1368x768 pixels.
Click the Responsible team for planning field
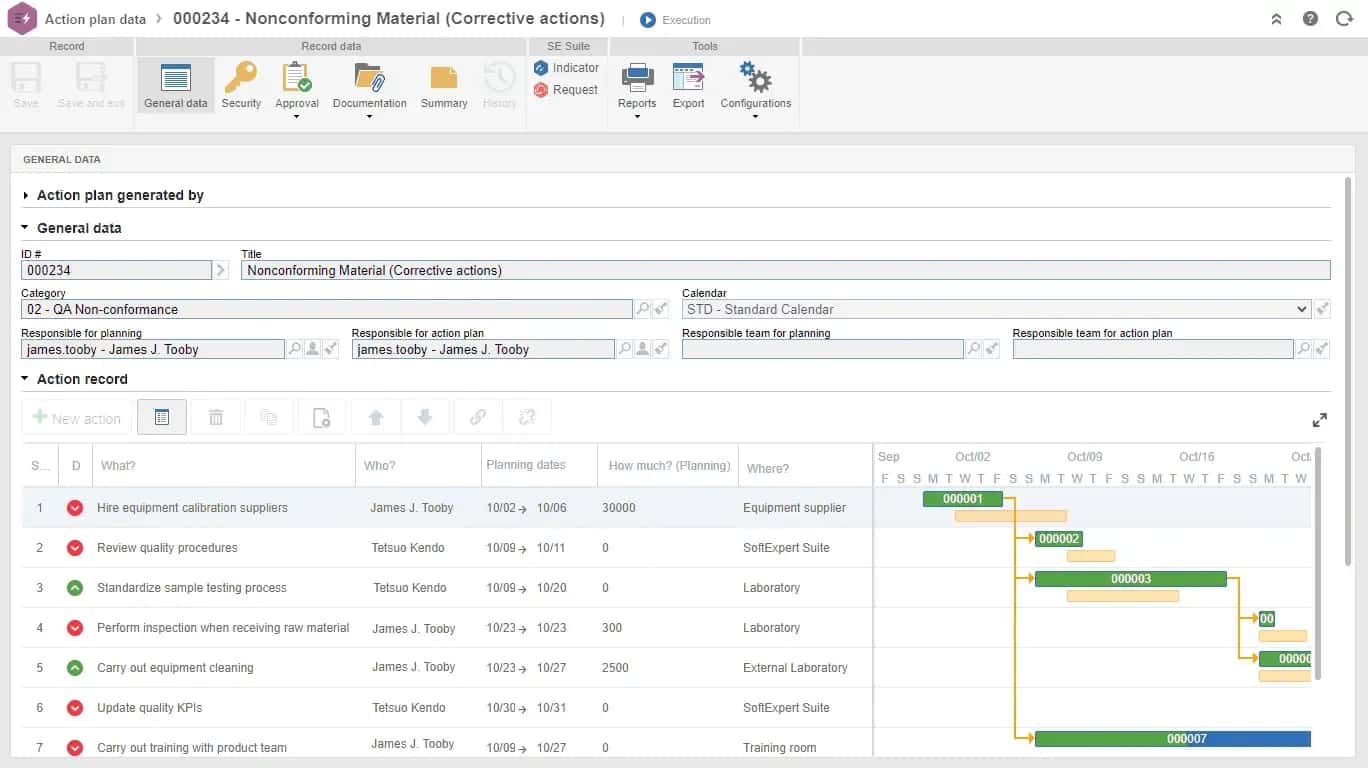823,349
